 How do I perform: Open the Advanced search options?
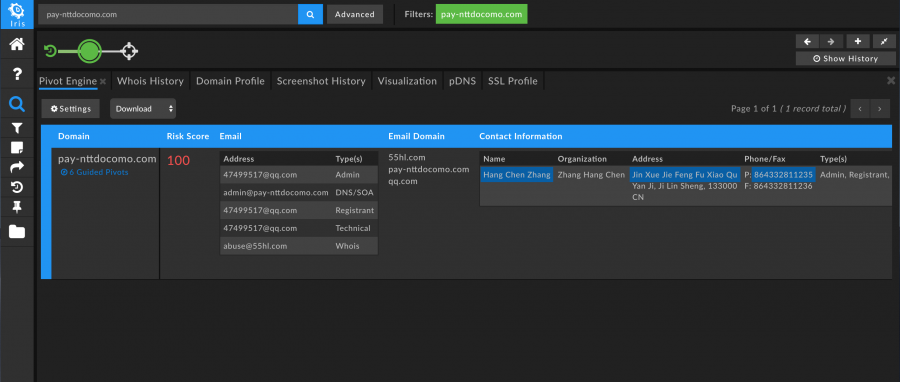click(x=355, y=14)
